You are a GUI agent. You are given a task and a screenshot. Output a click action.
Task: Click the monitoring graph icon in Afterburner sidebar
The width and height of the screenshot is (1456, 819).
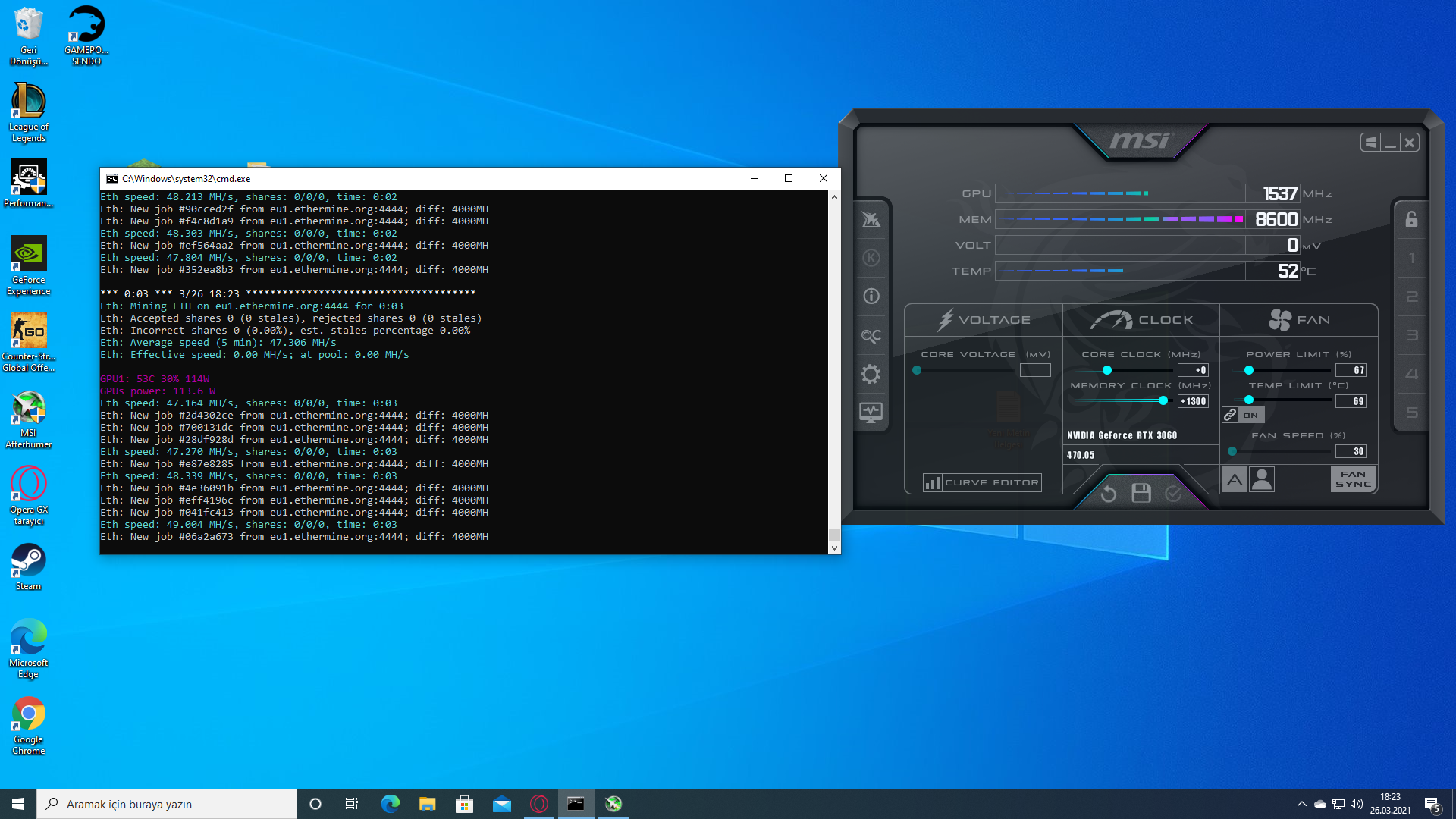[871, 412]
